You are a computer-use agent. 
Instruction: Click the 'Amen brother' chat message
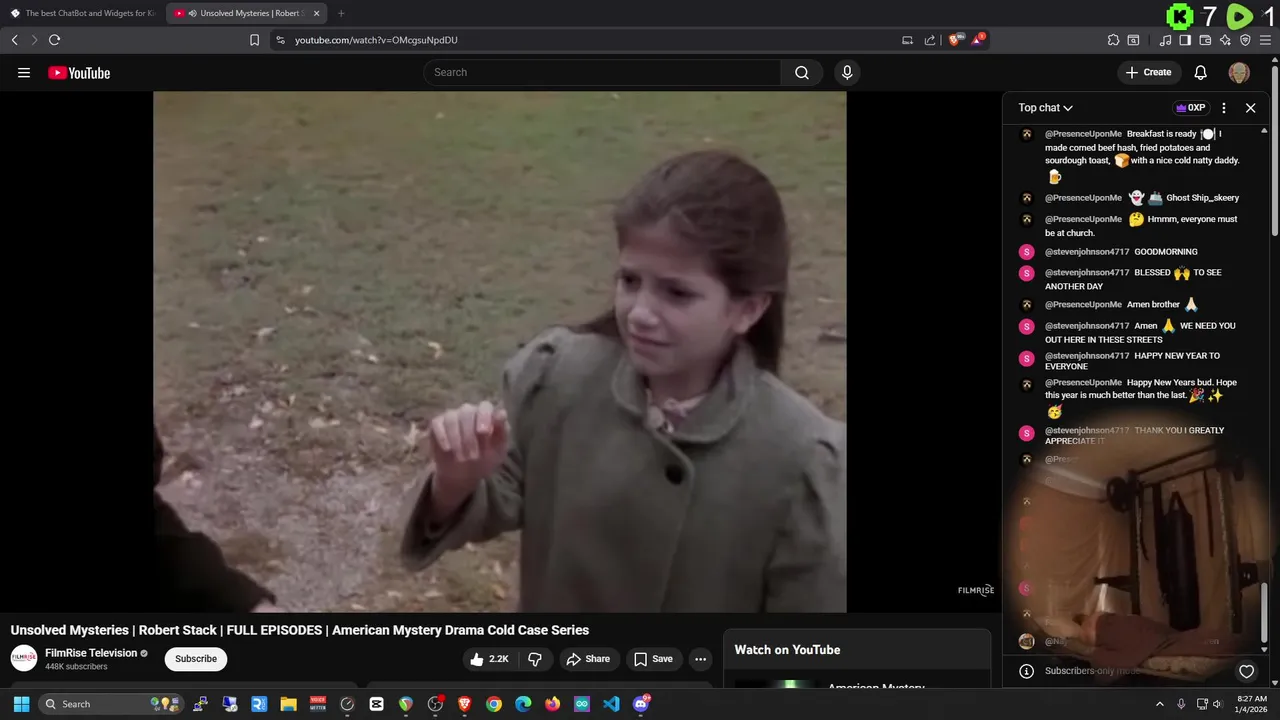click(x=1121, y=304)
